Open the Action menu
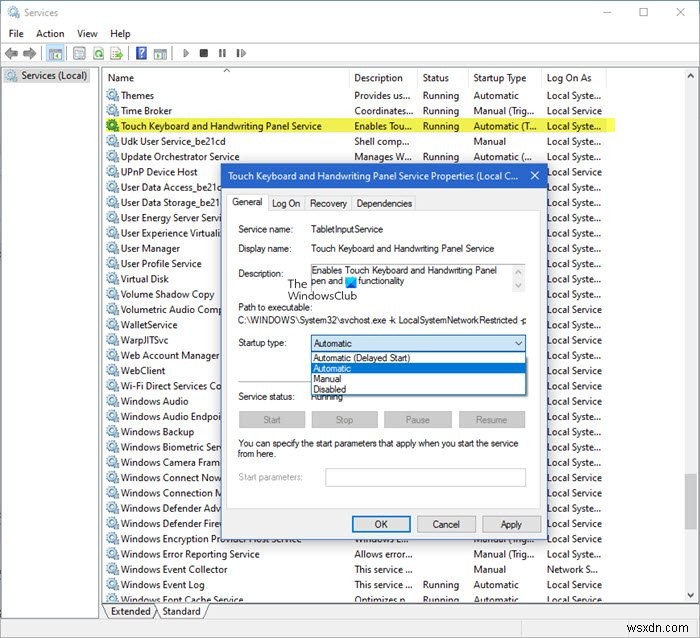The width and height of the screenshot is (700, 638). click(51, 33)
